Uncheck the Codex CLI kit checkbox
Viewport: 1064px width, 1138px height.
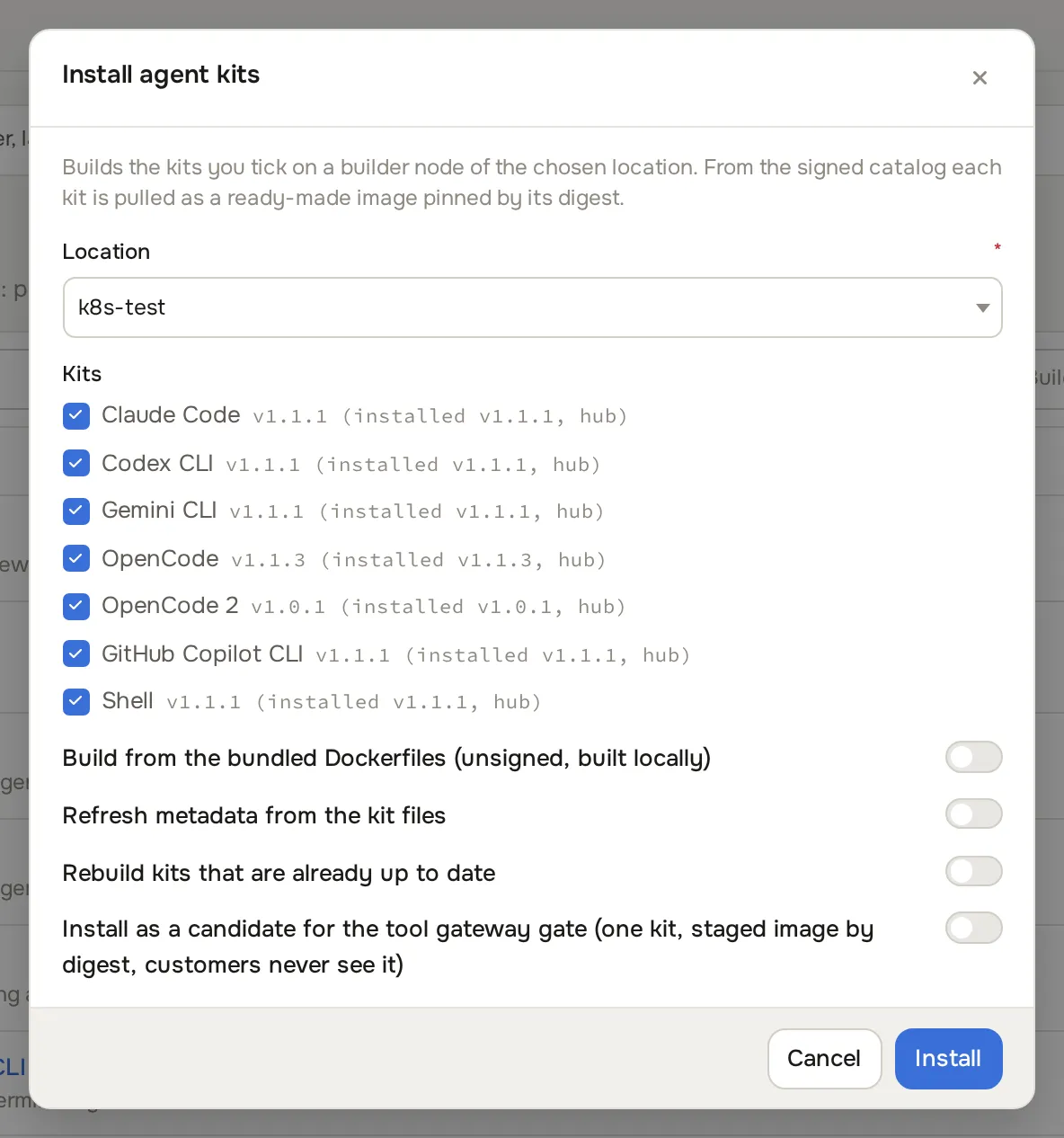tap(76, 463)
